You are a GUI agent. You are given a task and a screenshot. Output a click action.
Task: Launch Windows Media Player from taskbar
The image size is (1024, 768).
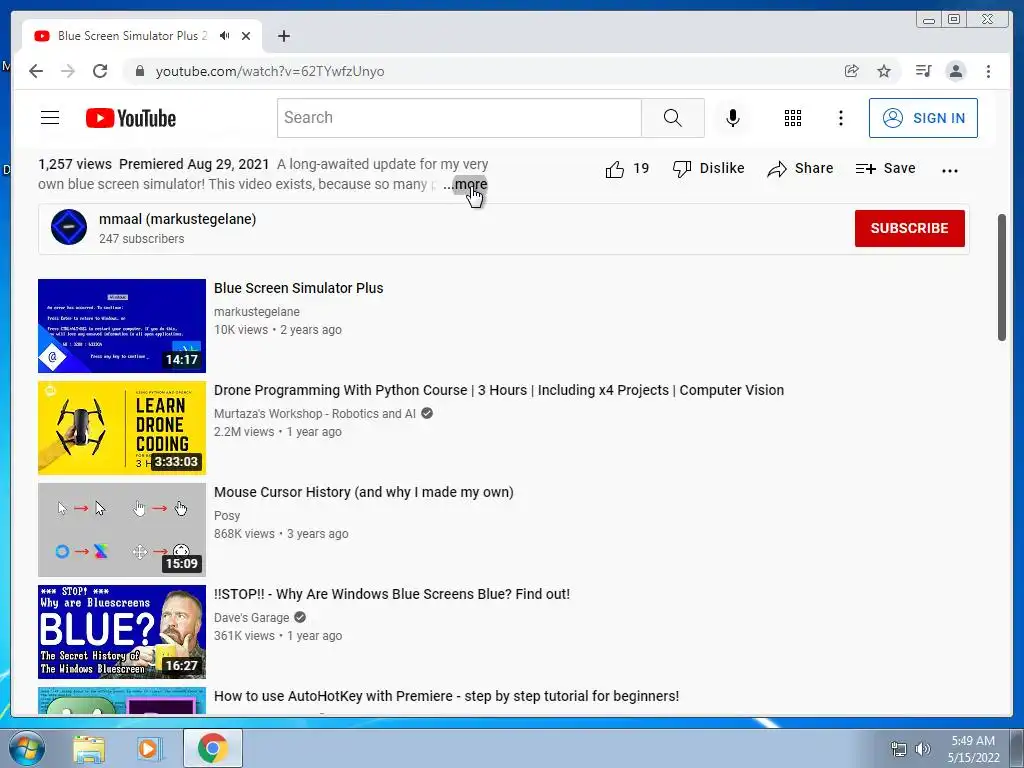click(150, 749)
